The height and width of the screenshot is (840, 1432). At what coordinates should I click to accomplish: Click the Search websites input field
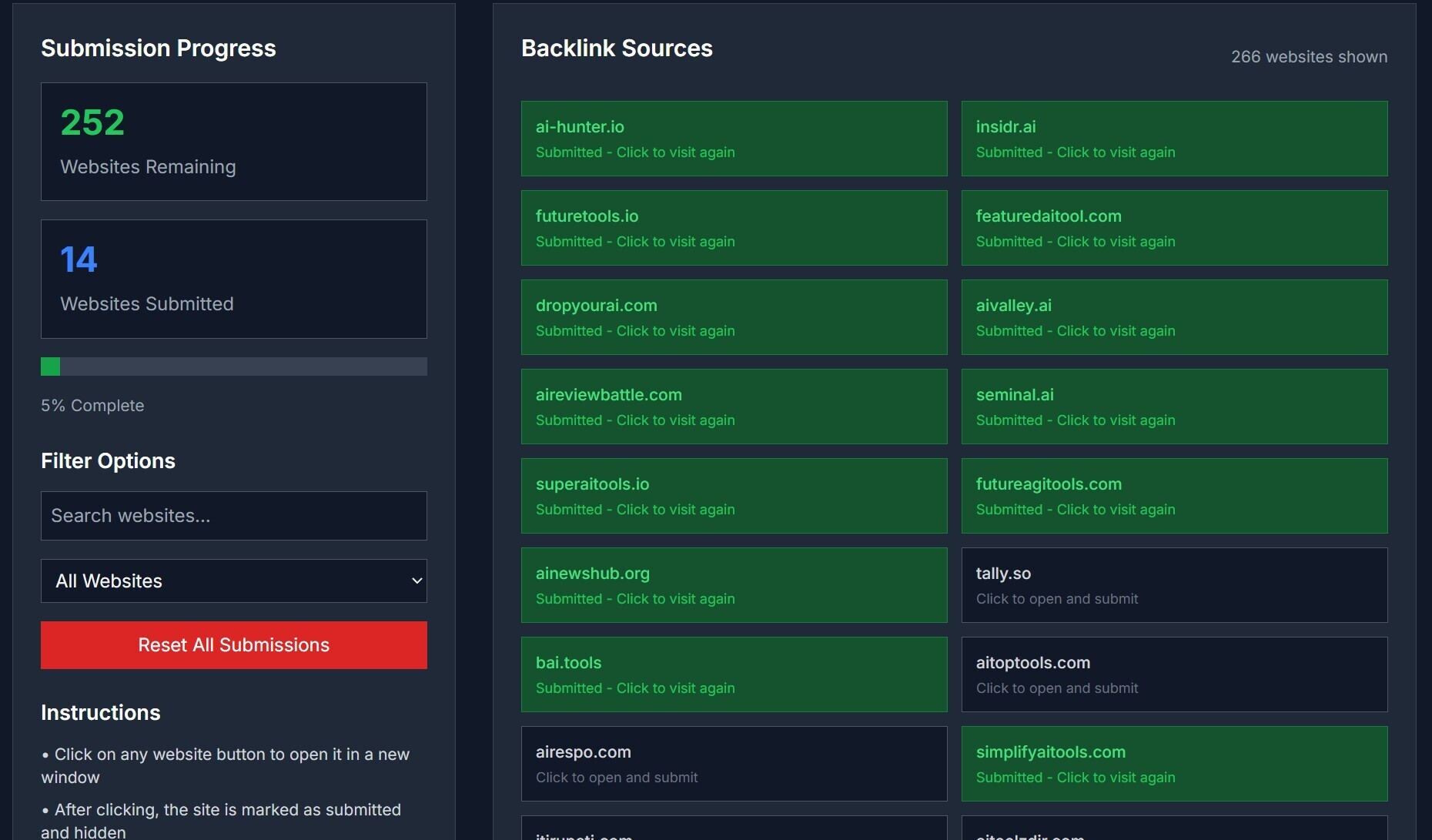coord(233,516)
